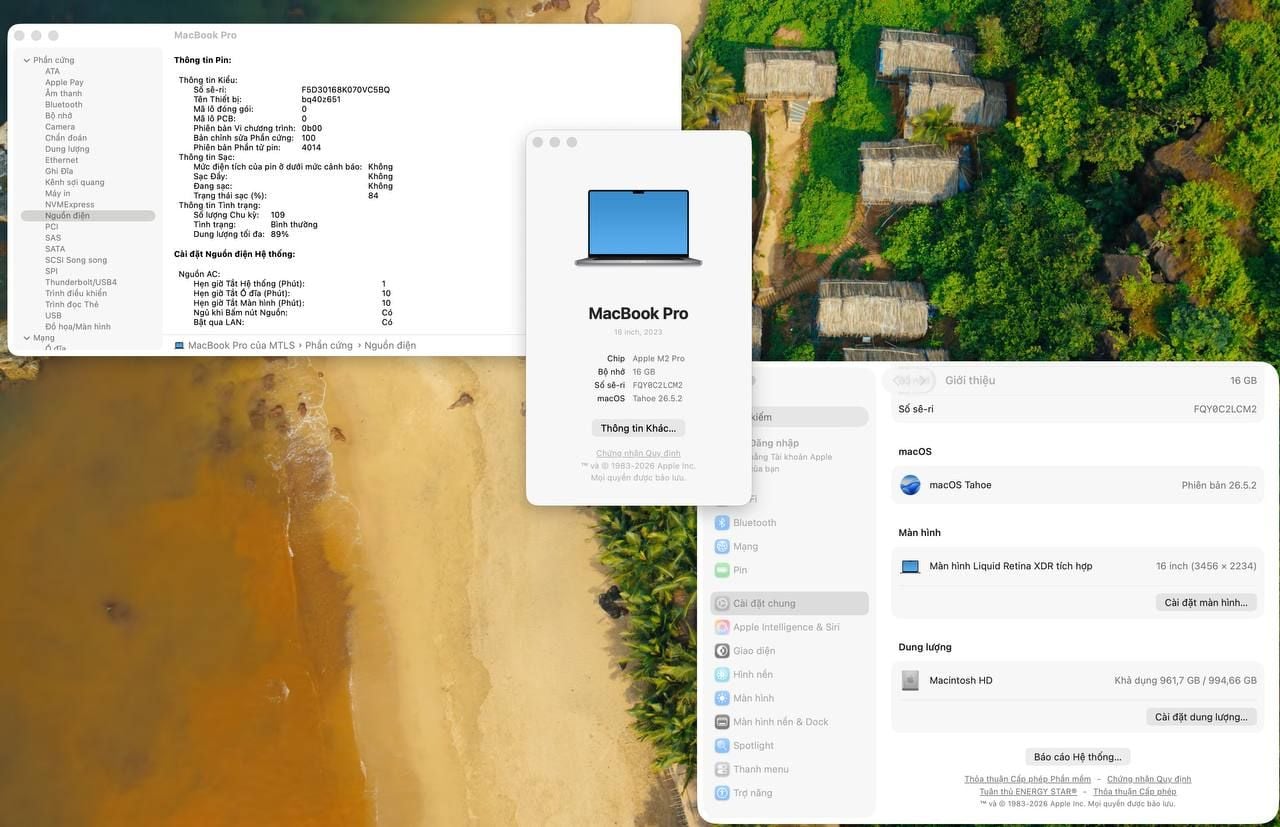The height and width of the screenshot is (827, 1280).
Task: Select Bộ nhớ in System Information sidebar
Action: click(58, 116)
